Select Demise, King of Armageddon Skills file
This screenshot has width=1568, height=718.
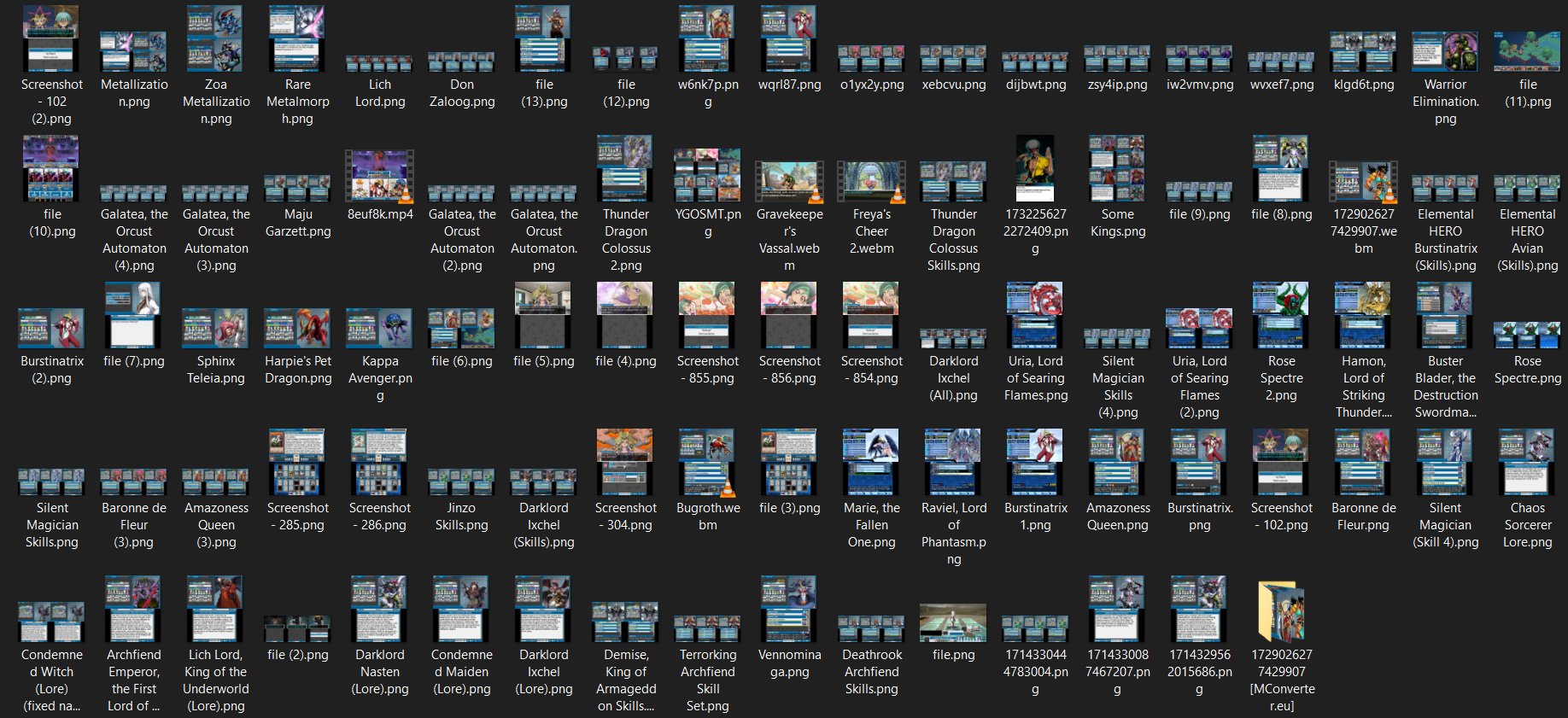[x=625, y=622]
